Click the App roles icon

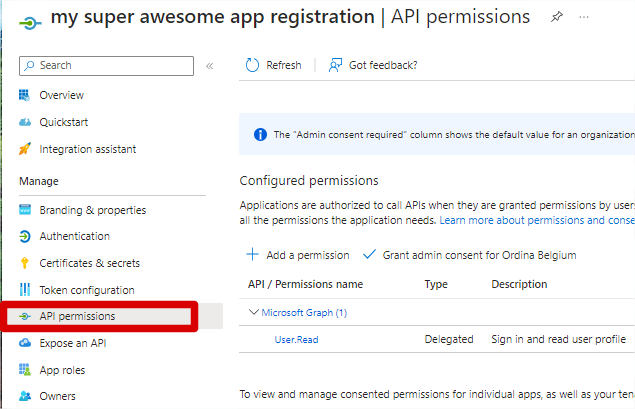[x=25, y=370]
